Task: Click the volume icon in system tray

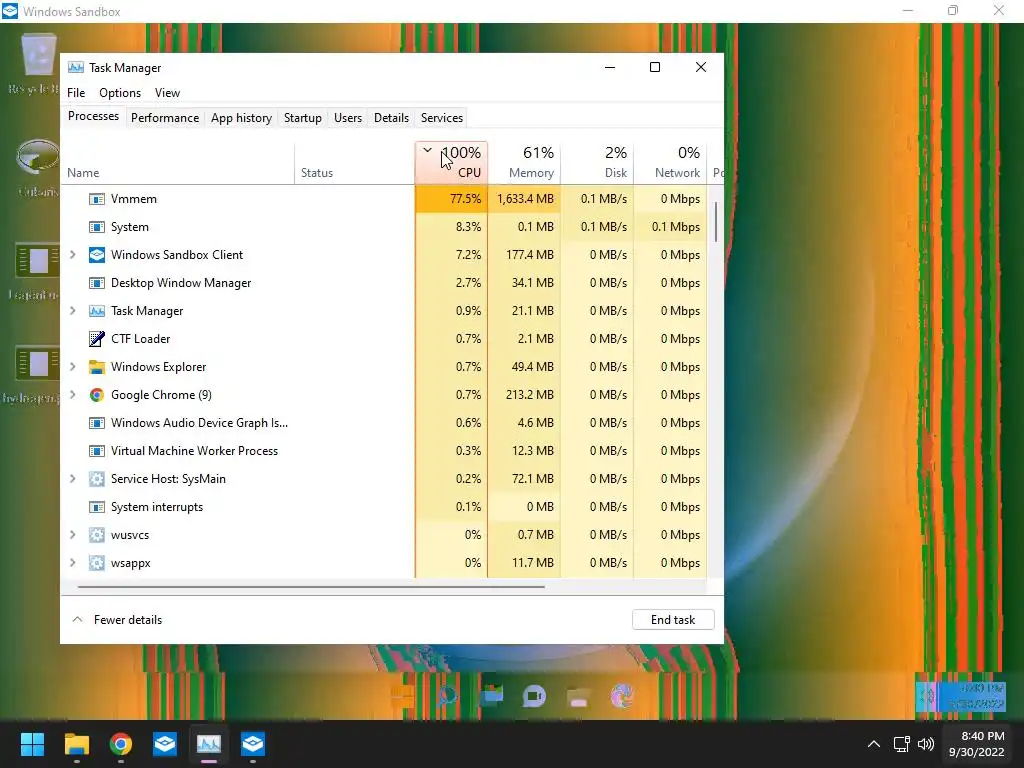Action: click(x=926, y=744)
